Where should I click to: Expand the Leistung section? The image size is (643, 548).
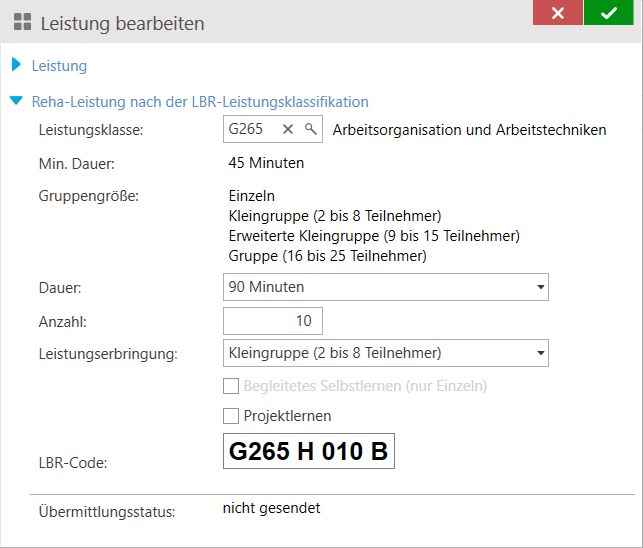tap(16, 64)
